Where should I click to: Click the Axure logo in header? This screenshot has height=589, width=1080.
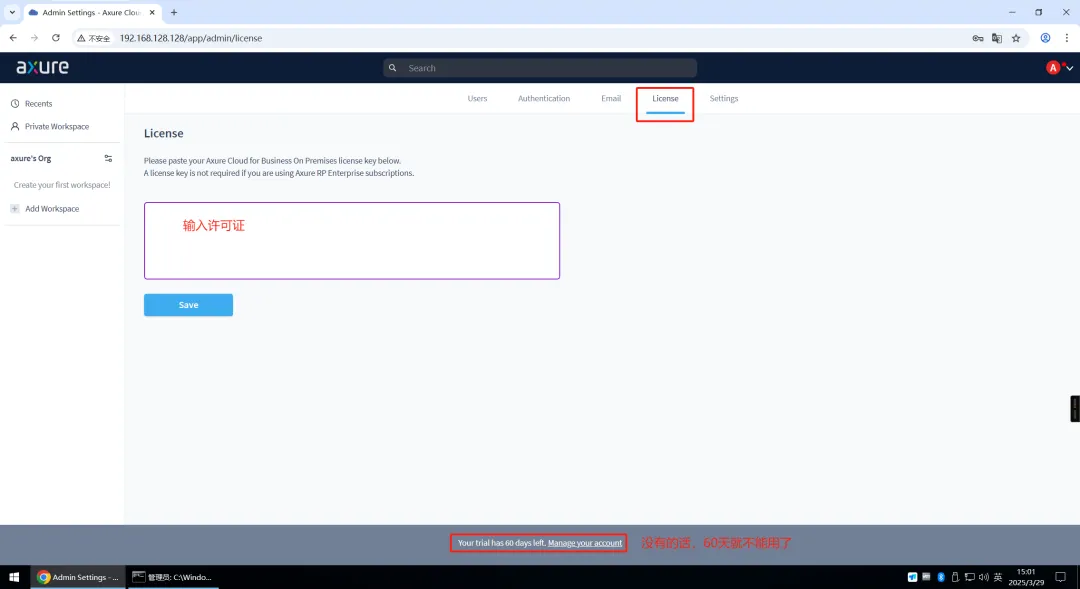(42, 67)
